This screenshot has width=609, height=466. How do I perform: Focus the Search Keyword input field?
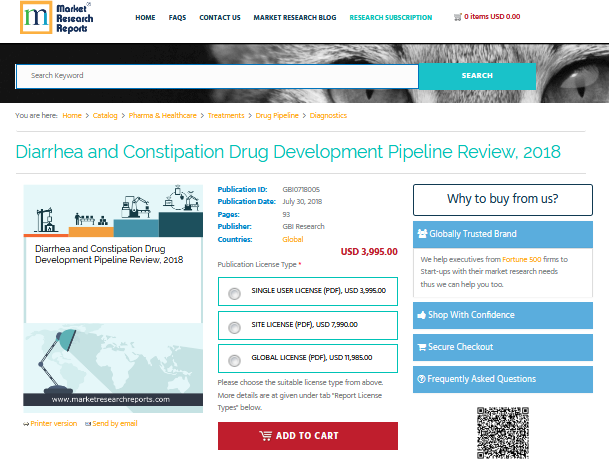pyautogui.click(x=217, y=77)
